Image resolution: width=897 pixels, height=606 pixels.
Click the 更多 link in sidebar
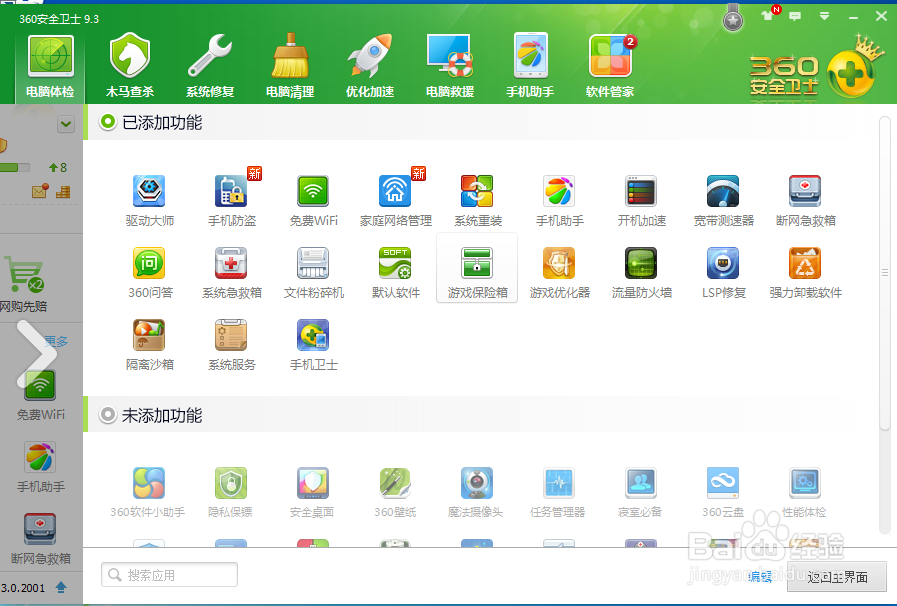coord(57,342)
